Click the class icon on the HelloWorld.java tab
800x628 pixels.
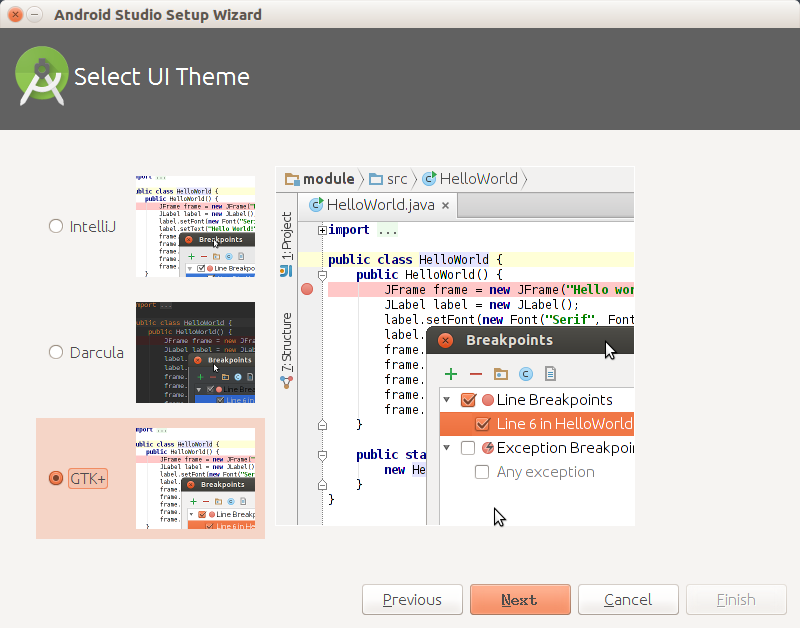[x=316, y=205]
